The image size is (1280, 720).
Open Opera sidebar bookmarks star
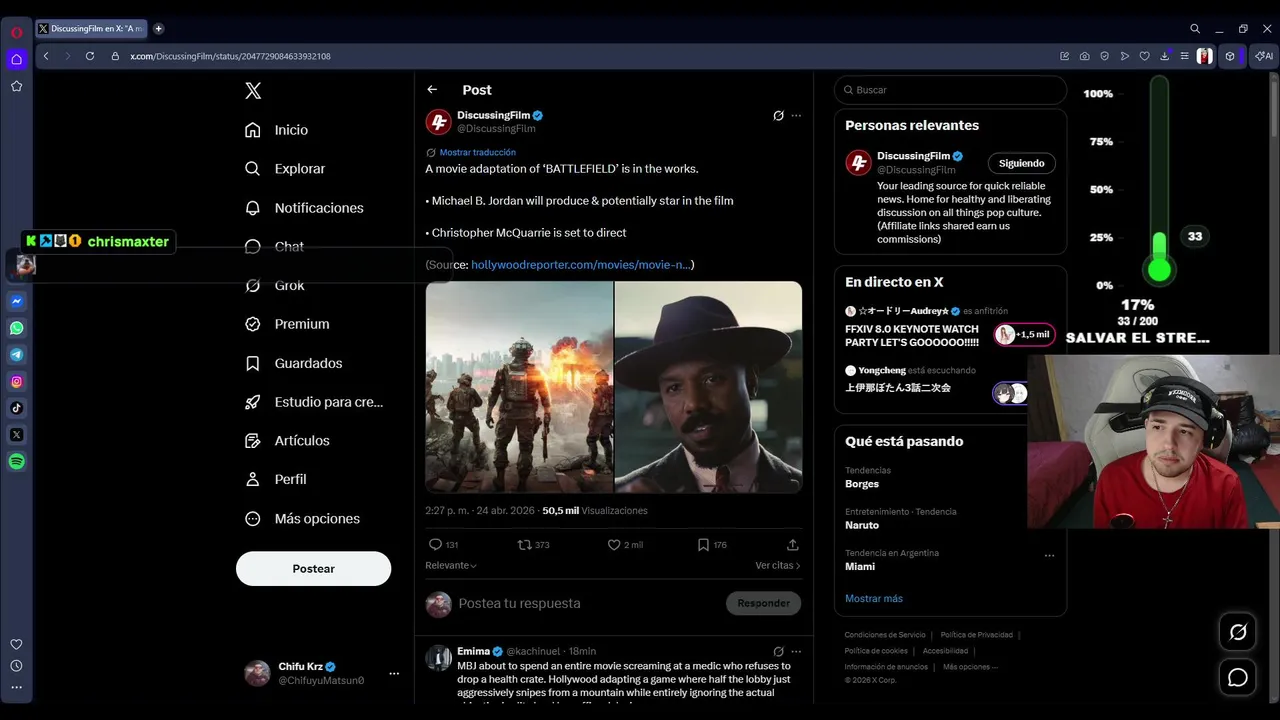click(x=17, y=86)
